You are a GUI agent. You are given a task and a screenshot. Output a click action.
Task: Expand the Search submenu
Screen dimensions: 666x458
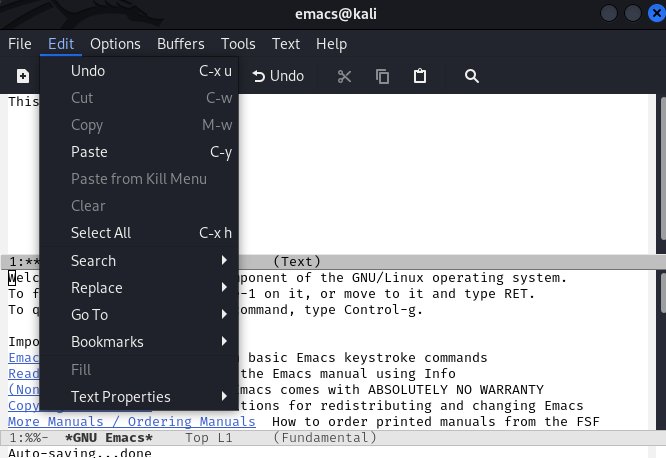click(x=139, y=261)
